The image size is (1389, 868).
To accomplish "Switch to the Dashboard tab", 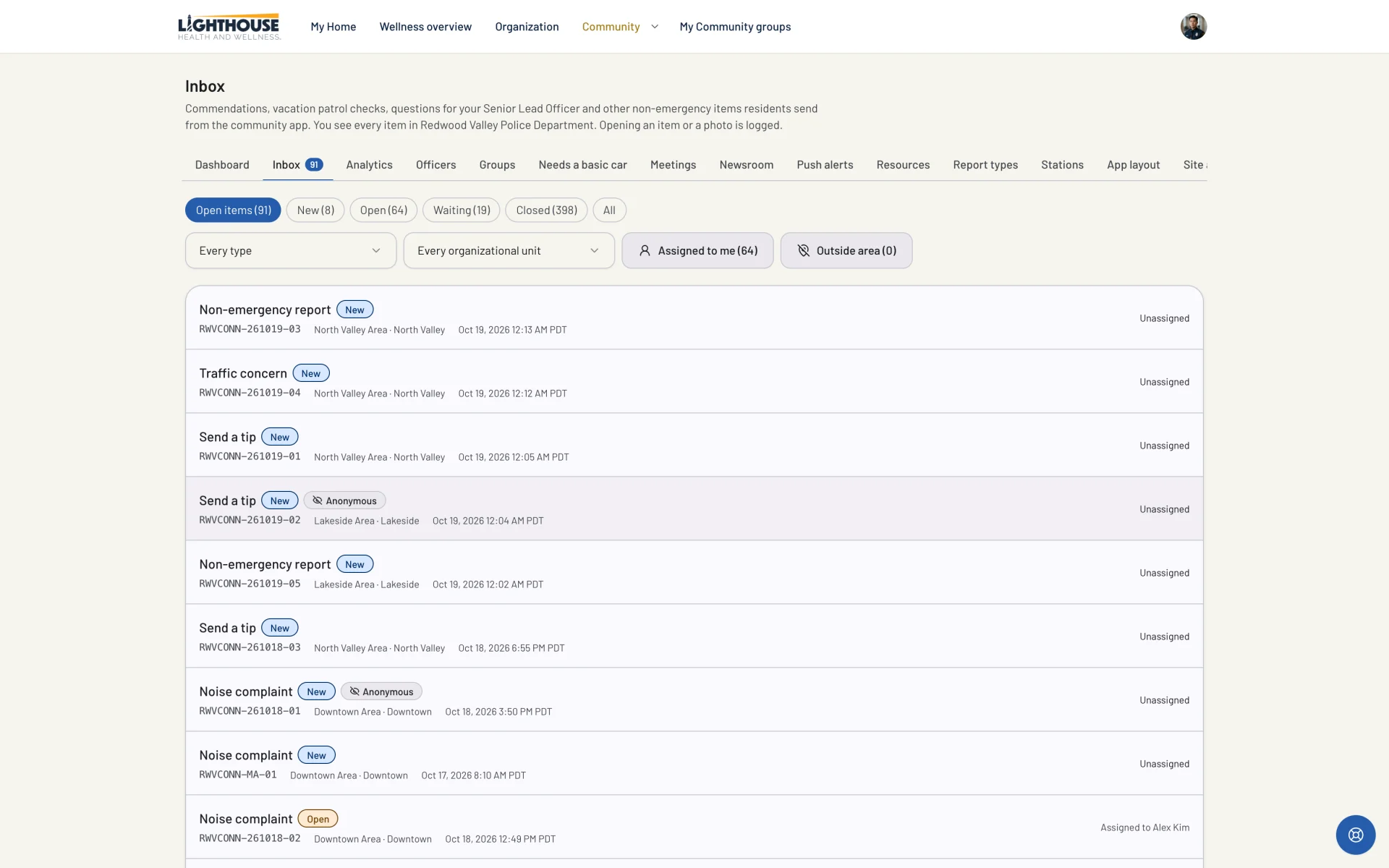I will pyautogui.click(x=222, y=165).
